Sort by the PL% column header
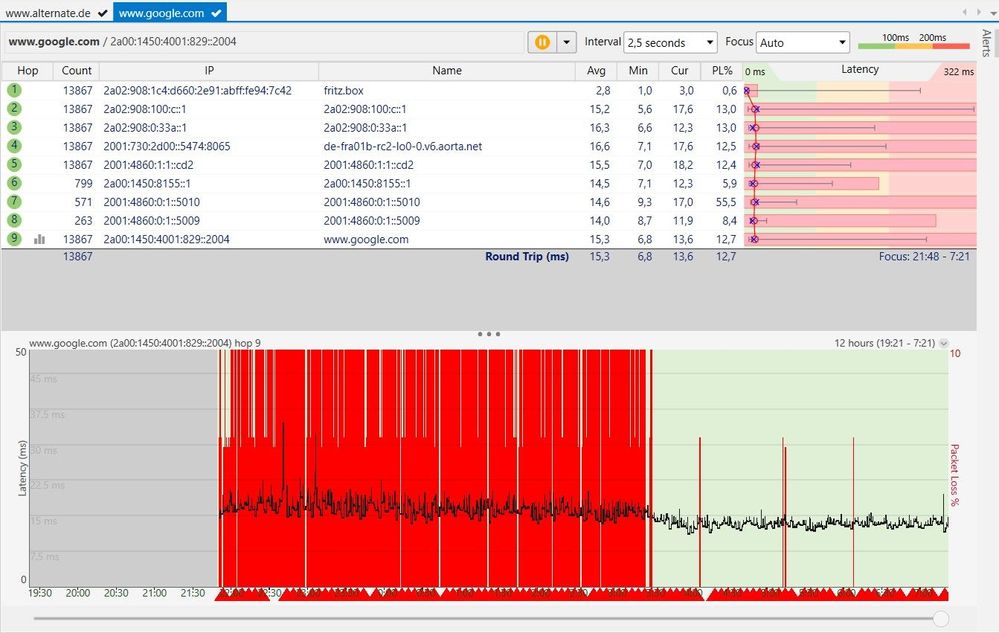The width and height of the screenshot is (999, 633). [x=723, y=71]
